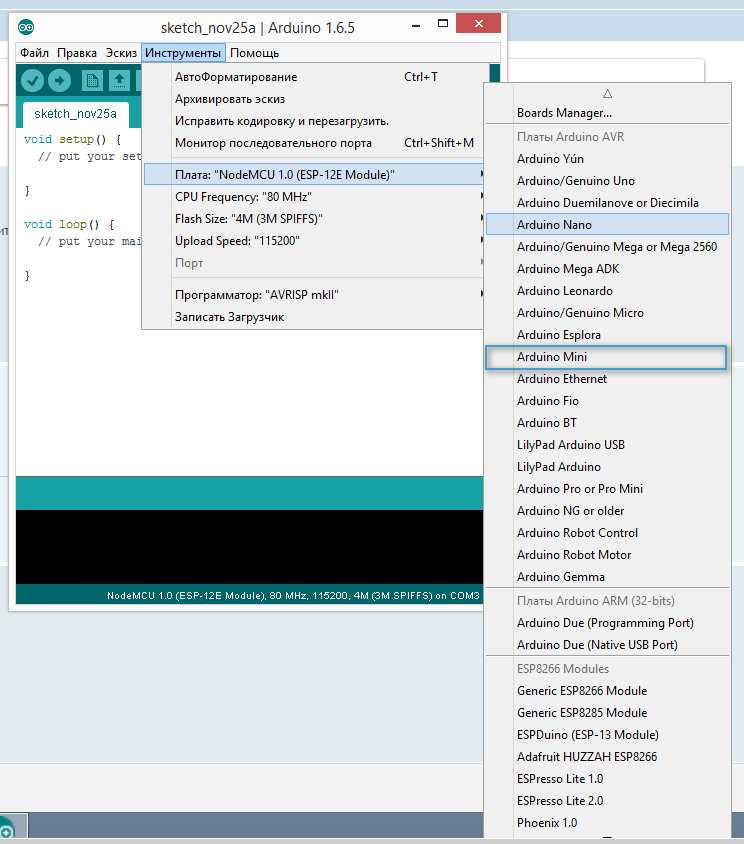The height and width of the screenshot is (844, 744).
Task: Select Arduino/Genuino Mega or Mega 2560
Action: [607, 247]
